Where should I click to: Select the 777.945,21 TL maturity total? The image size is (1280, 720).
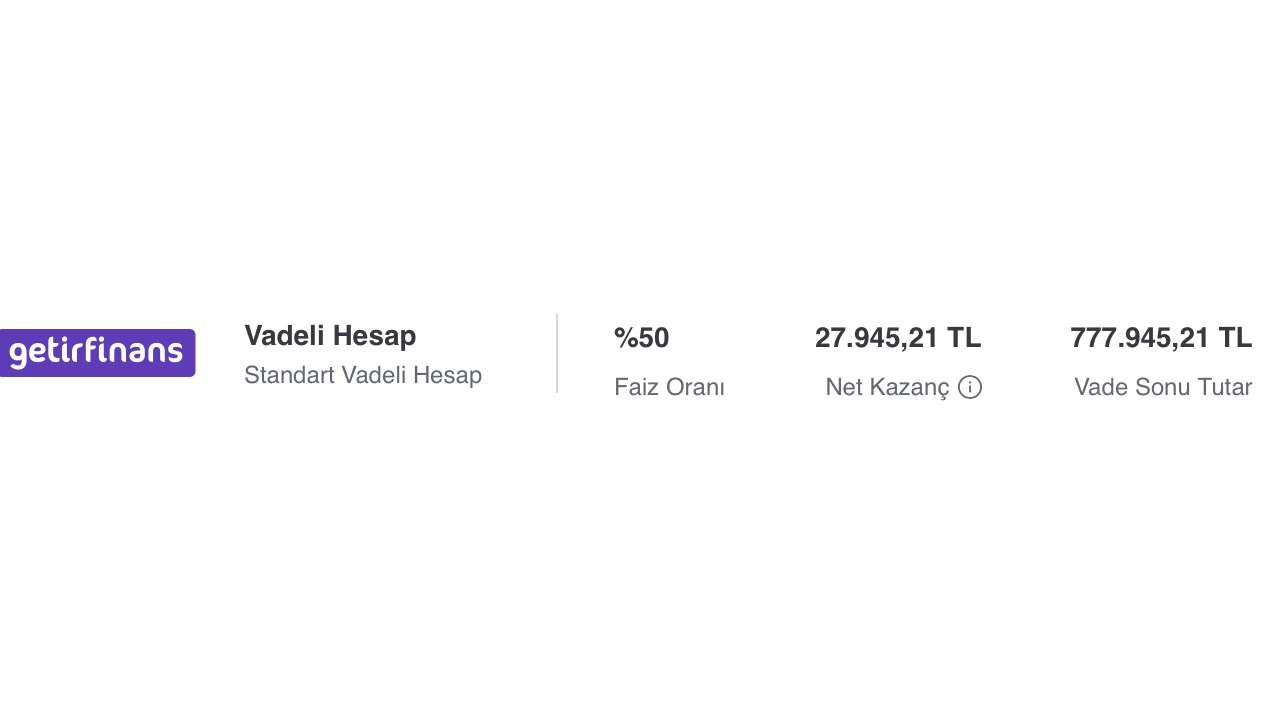[1161, 338]
